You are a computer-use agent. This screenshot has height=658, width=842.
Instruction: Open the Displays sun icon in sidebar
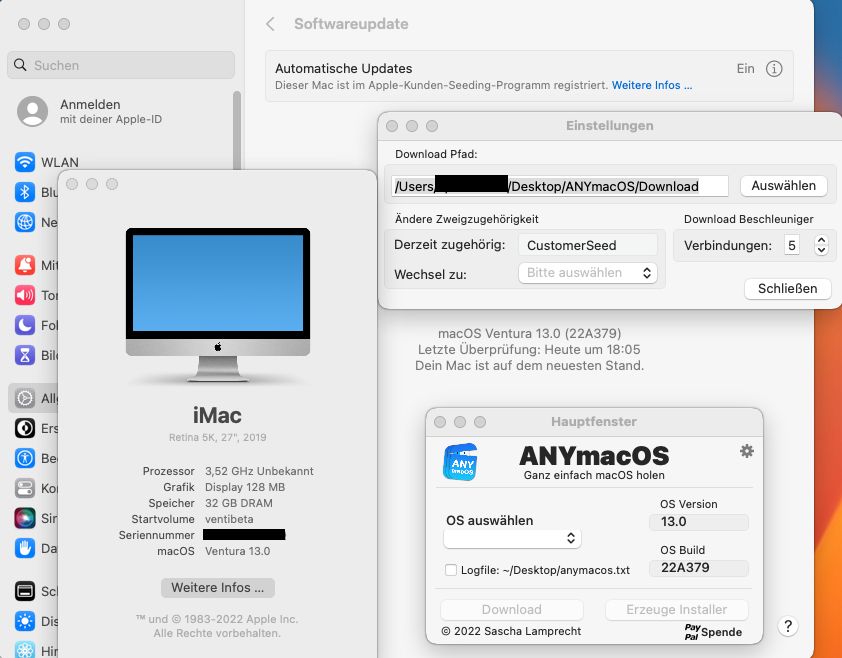tap(25, 621)
